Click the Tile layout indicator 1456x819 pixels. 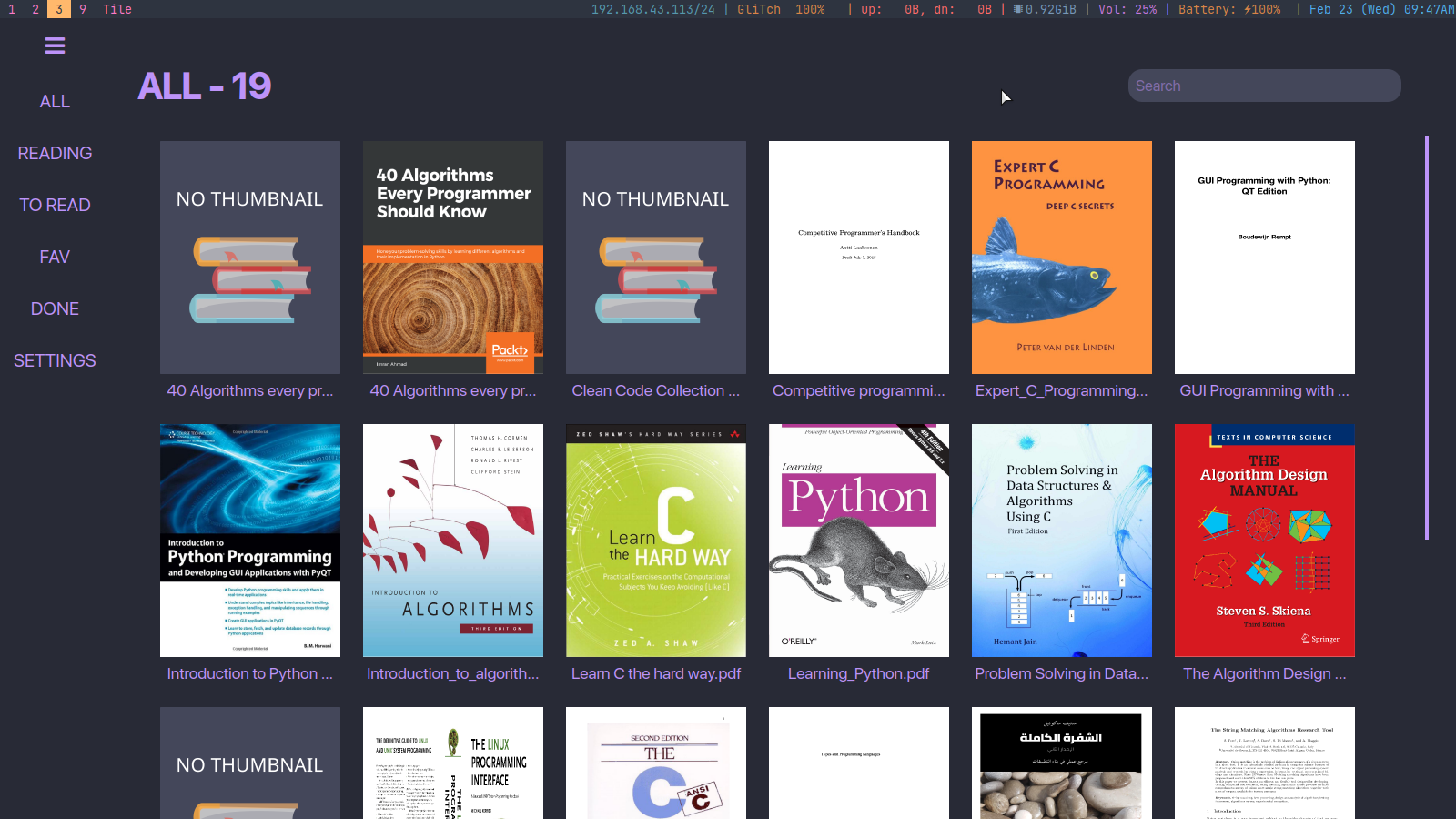[117, 9]
